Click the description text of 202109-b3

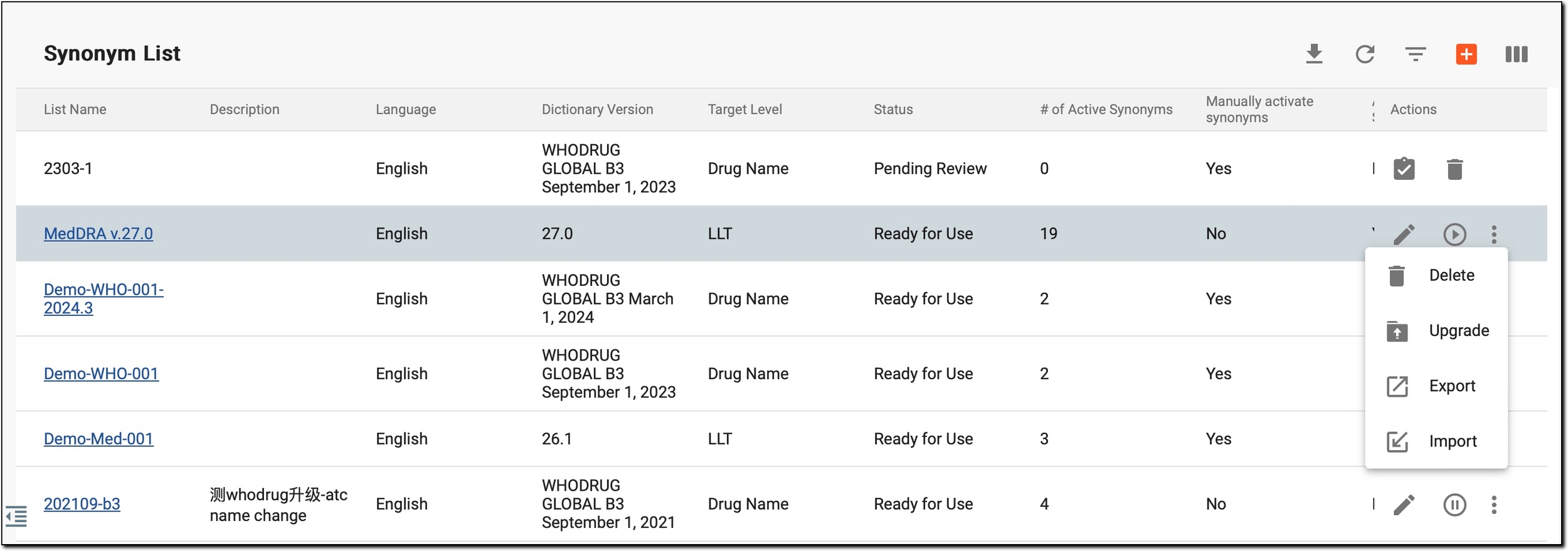click(278, 505)
